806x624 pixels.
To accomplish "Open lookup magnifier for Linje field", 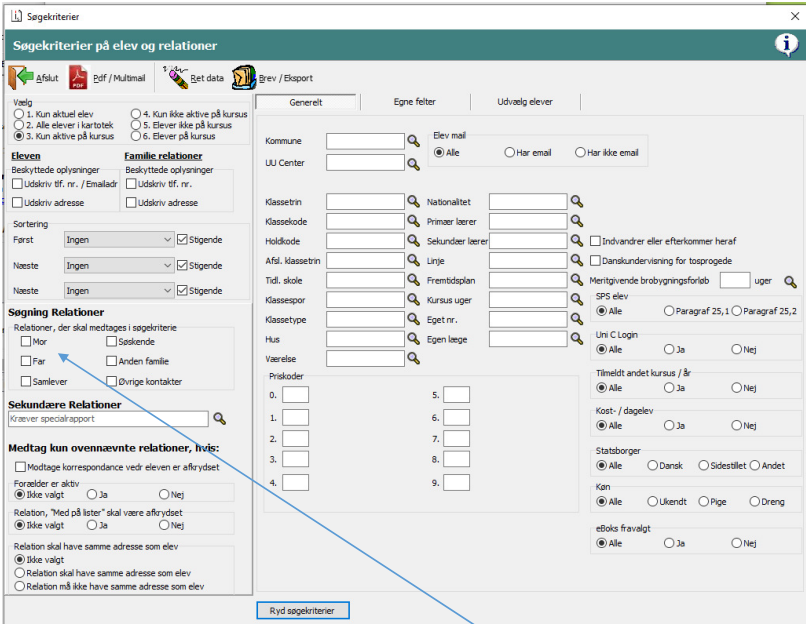I will (x=577, y=260).
